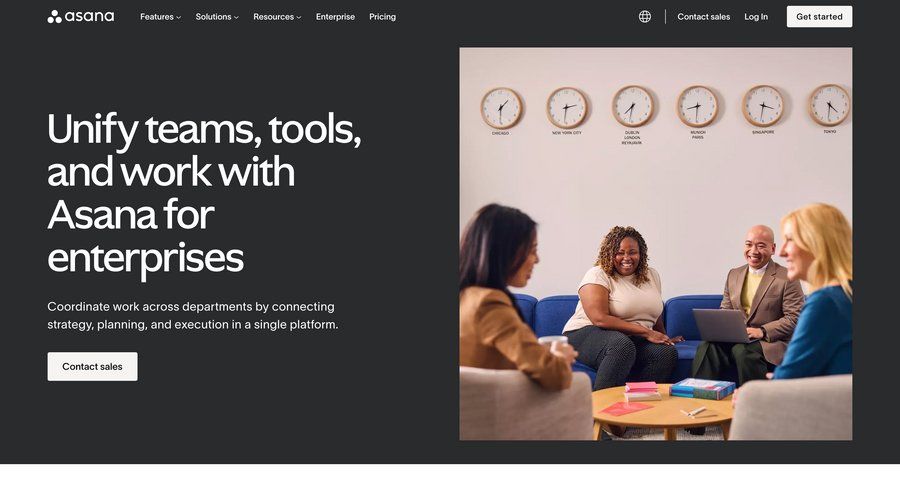Expand the Resources dropdown menu
The height and width of the screenshot is (484, 900).
[277, 17]
